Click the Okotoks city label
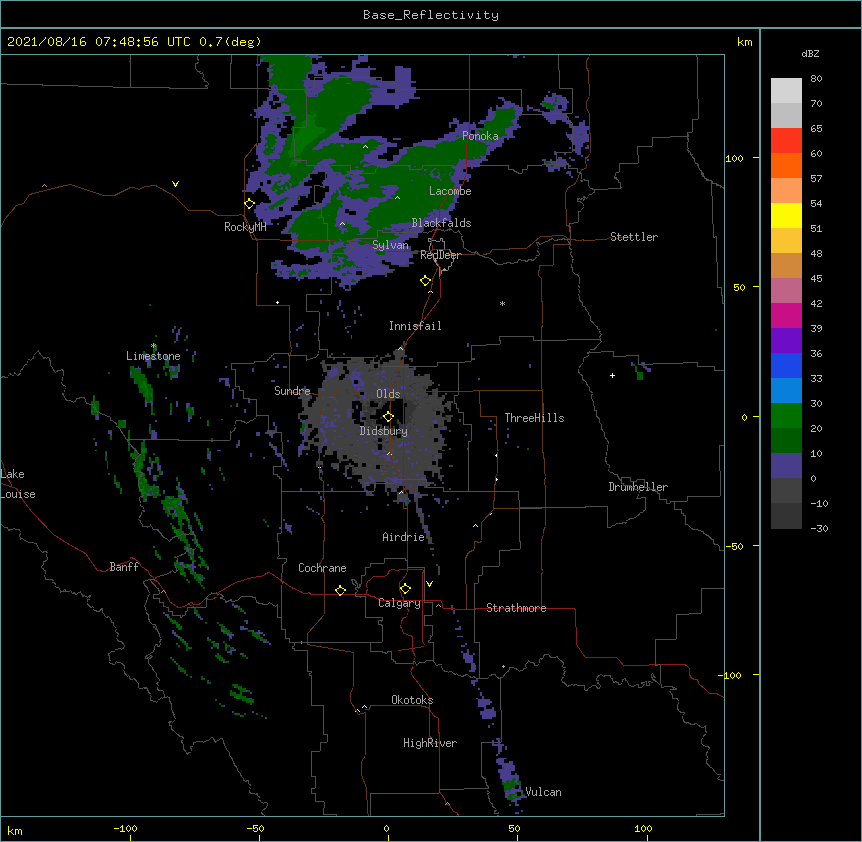 412,700
